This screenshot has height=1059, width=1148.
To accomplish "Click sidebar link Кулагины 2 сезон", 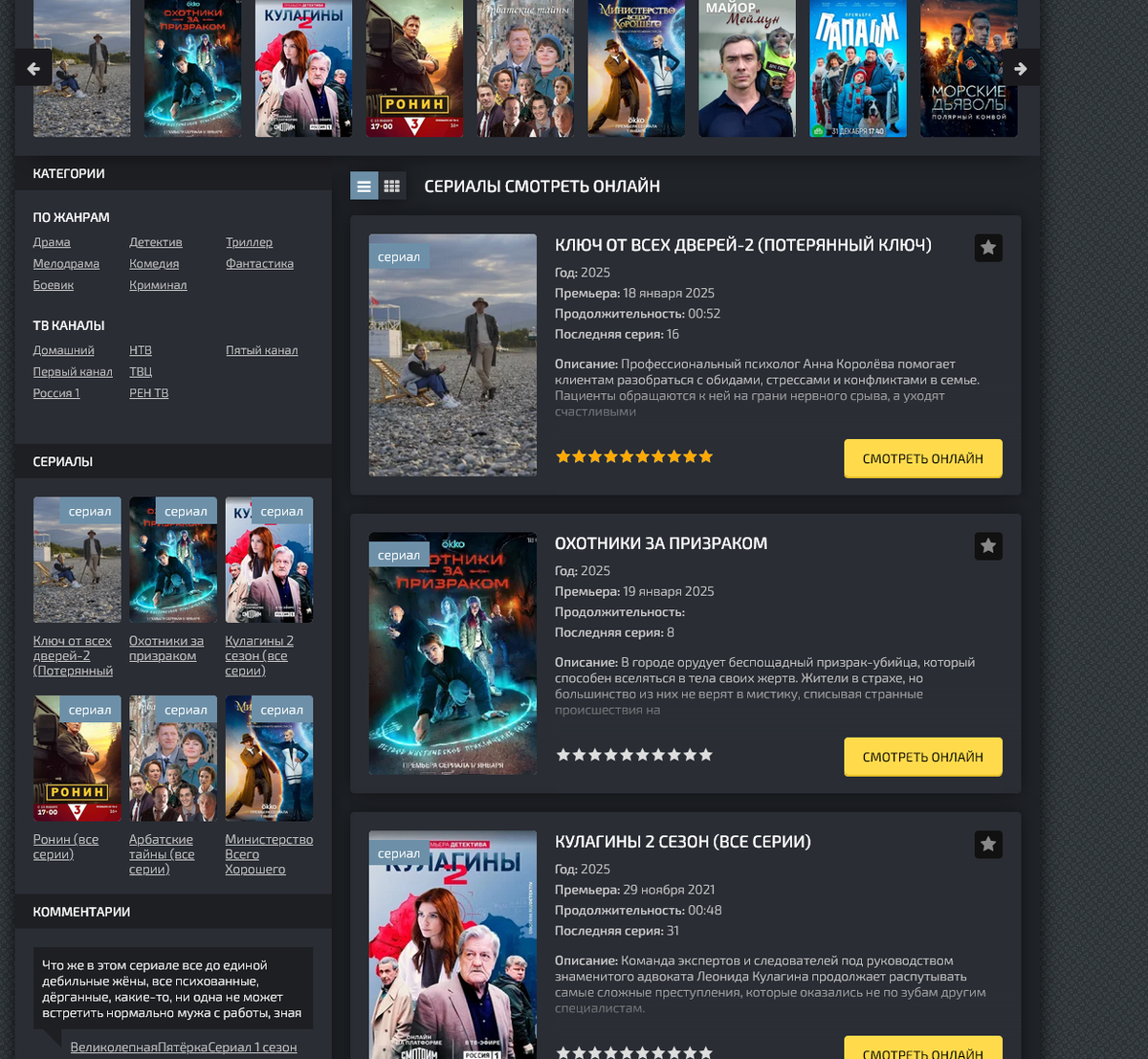I will coord(259,656).
